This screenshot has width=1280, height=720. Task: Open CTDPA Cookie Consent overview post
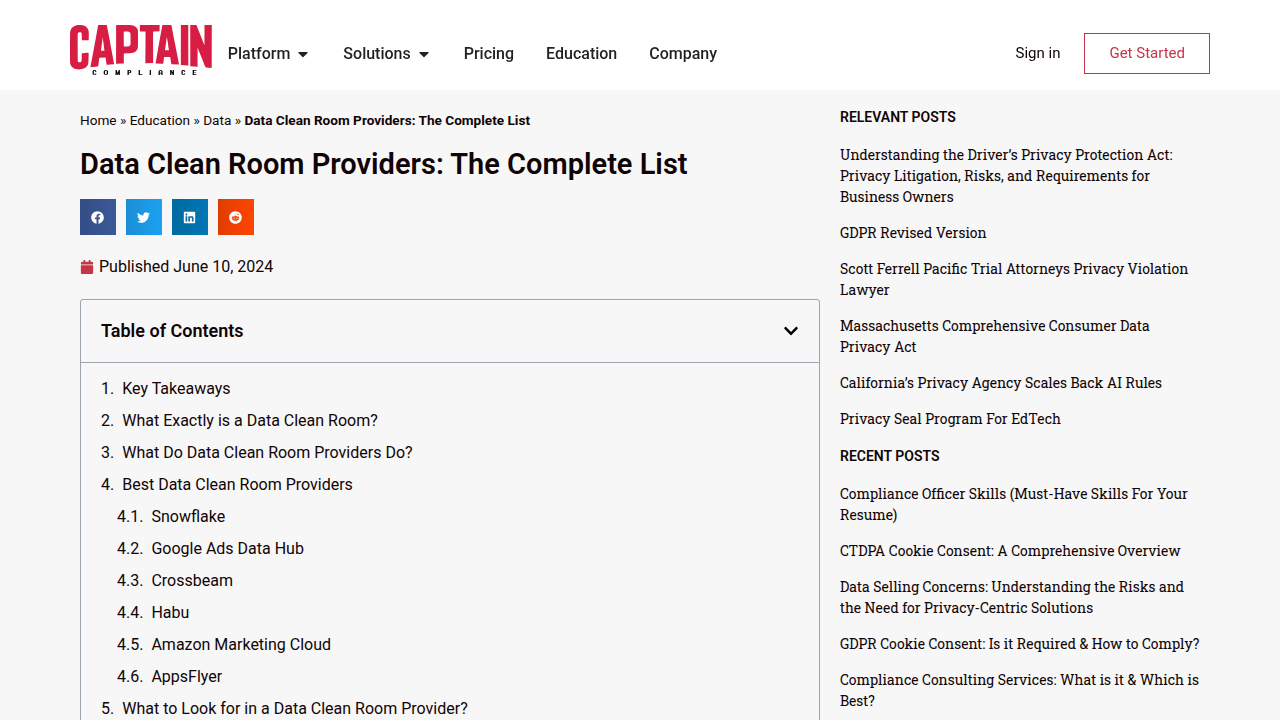pyautogui.click(x=1010, y=551)
